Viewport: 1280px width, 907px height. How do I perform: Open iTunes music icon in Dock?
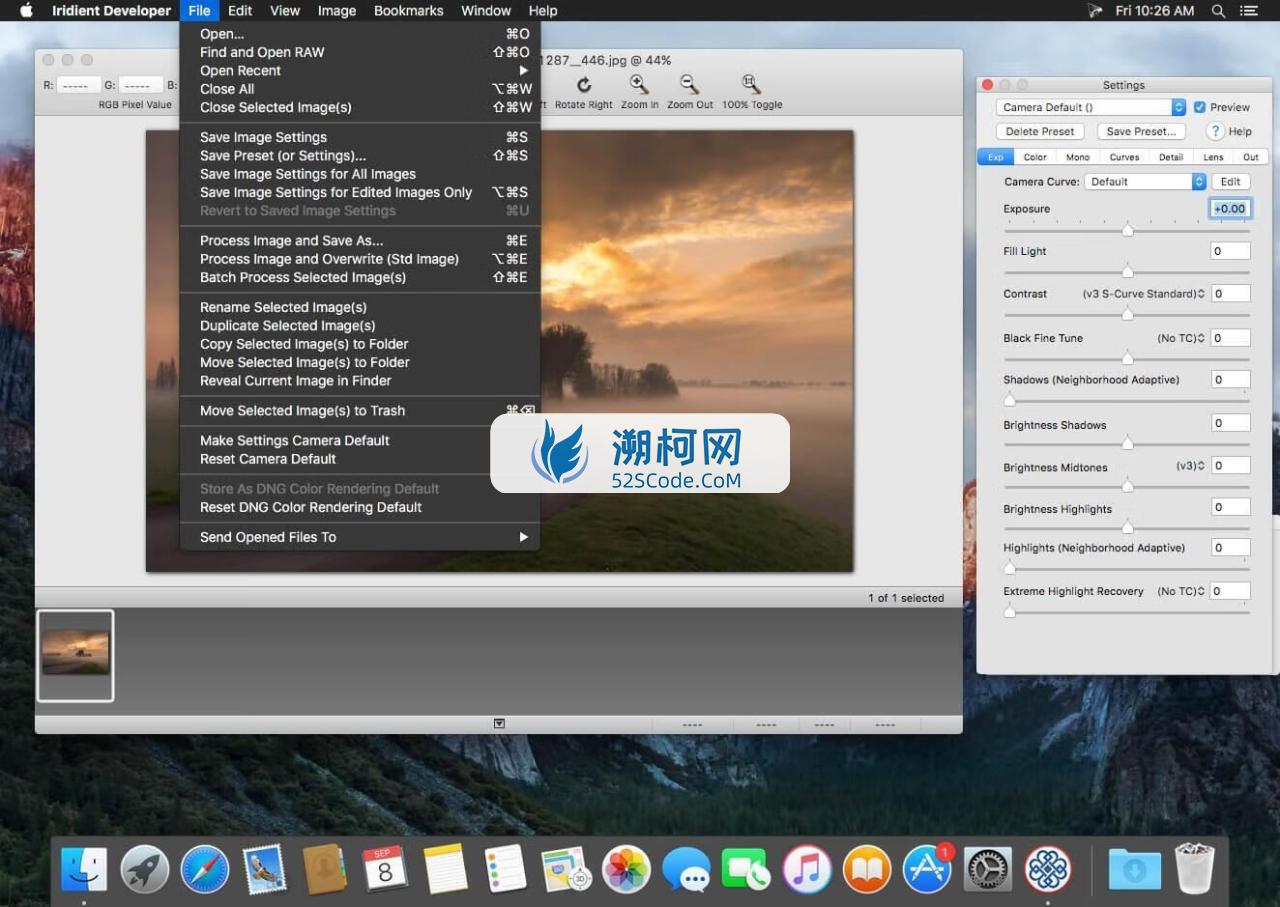point(807,868)
